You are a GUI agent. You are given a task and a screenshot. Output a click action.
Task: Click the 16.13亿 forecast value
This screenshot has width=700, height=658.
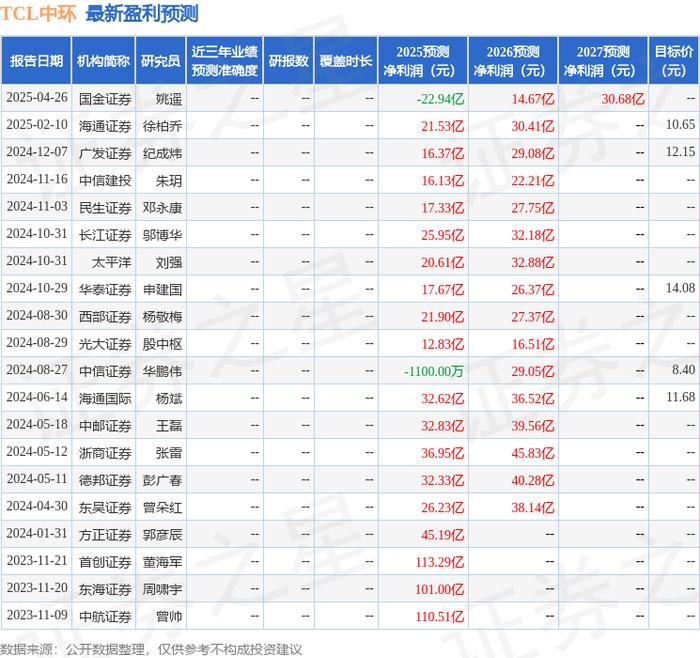pos(443,180)
